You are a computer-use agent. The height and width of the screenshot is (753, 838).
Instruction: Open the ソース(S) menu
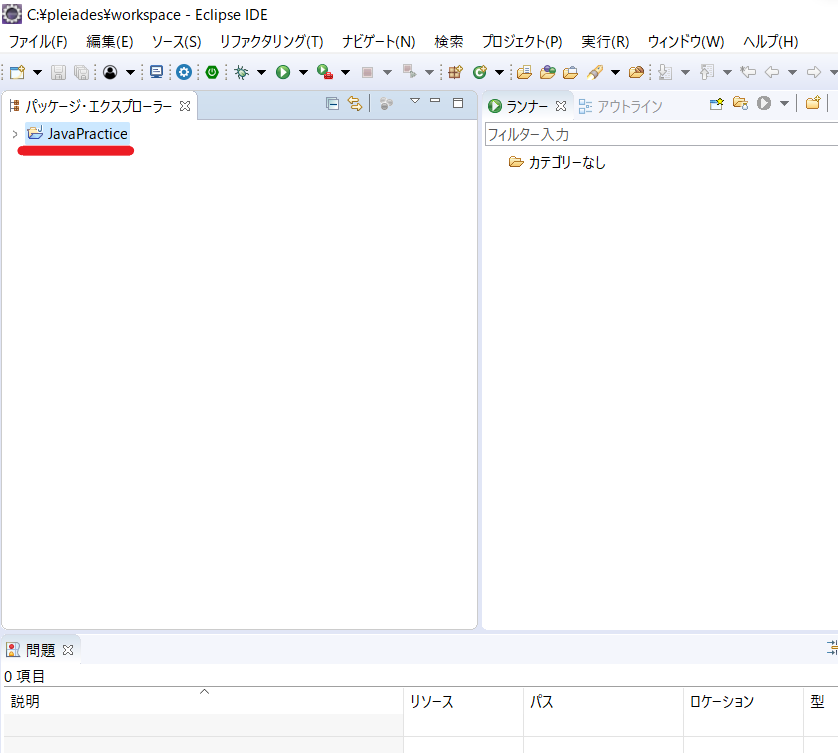pos(176,42)
